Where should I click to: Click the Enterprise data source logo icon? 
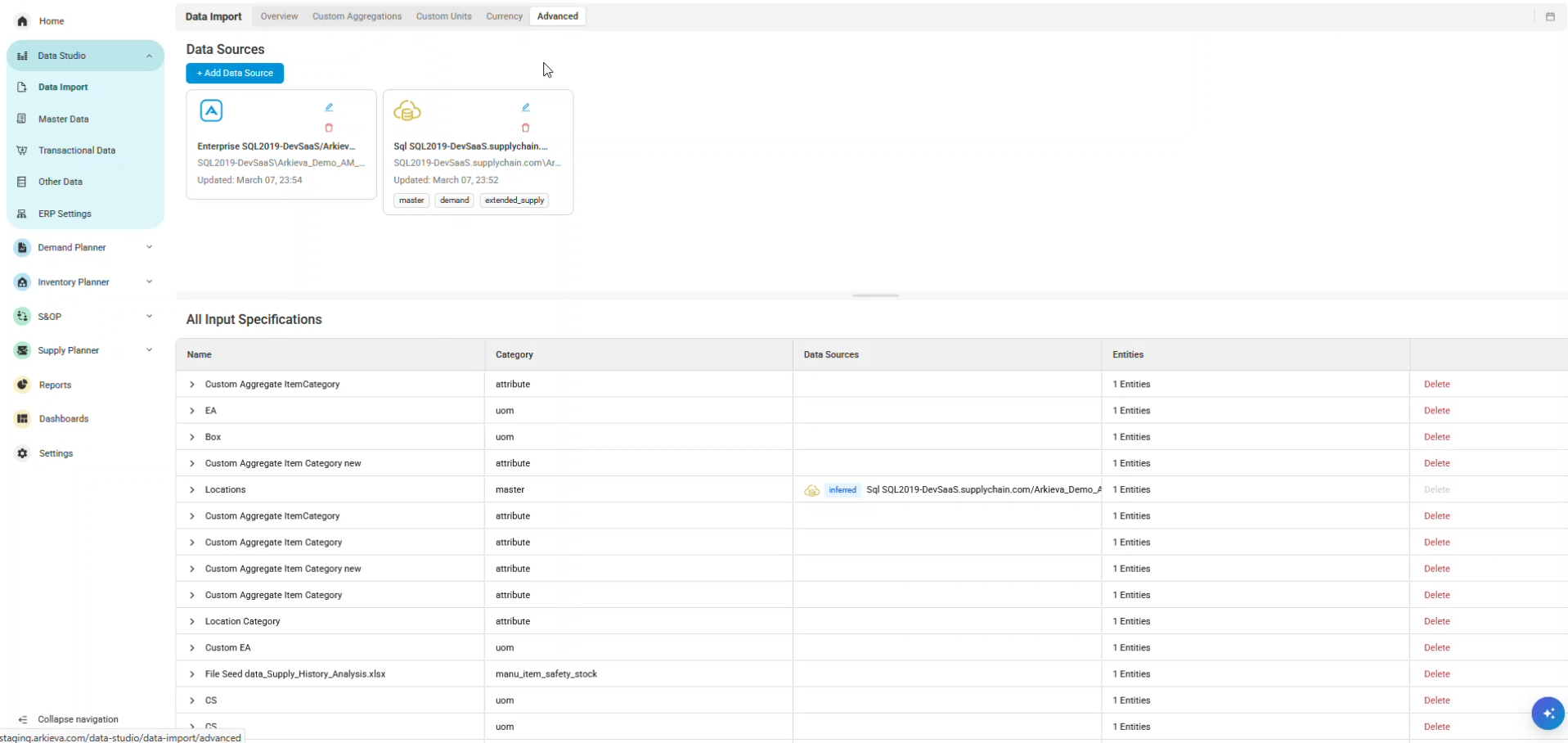[211, 110]
